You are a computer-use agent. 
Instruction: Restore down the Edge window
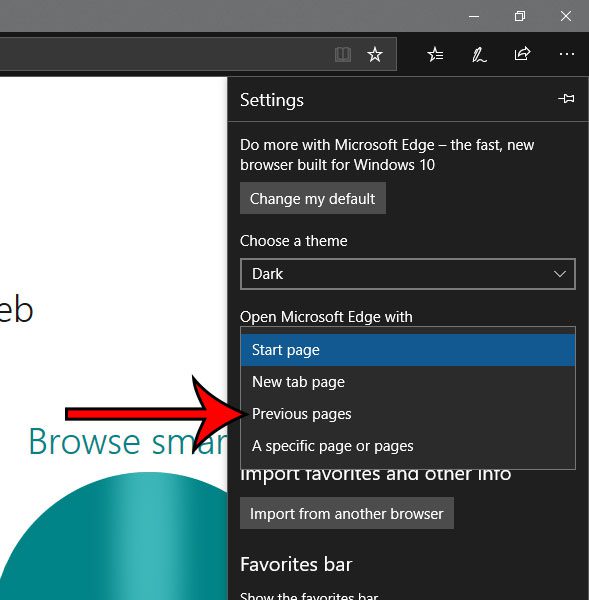point(520,16)
